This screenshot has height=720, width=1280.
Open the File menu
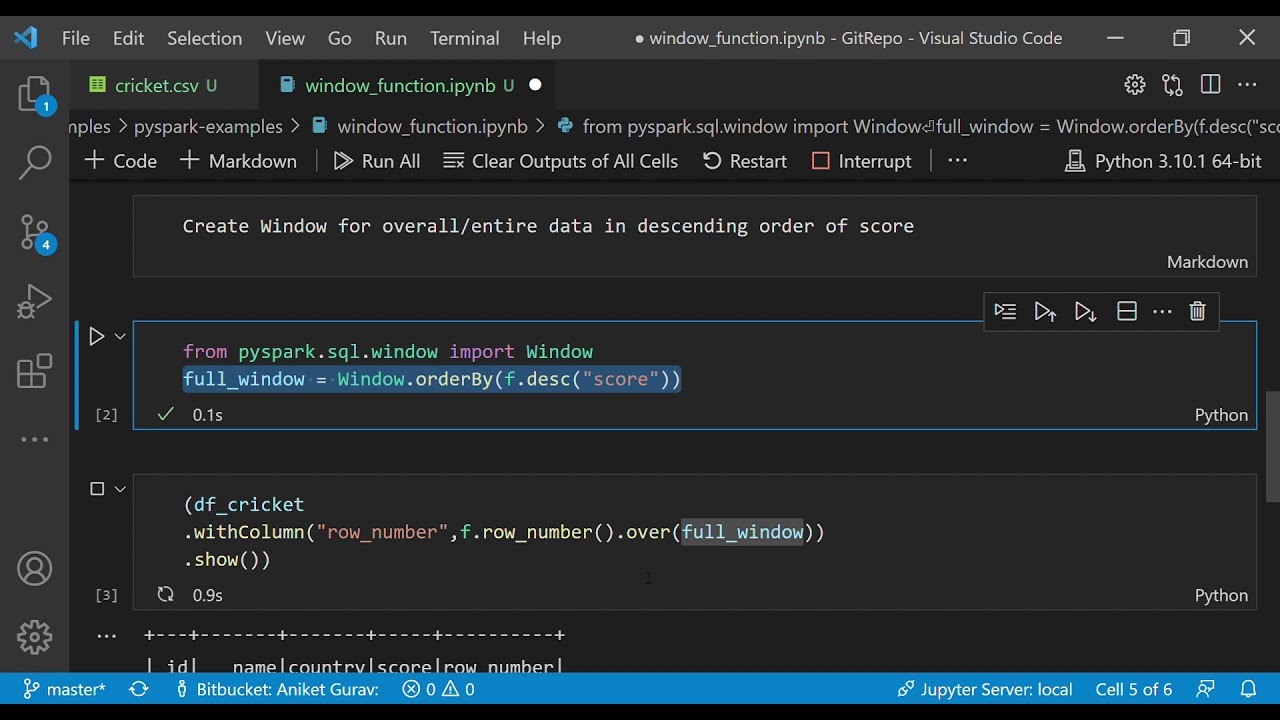click(x=76, y=38)
